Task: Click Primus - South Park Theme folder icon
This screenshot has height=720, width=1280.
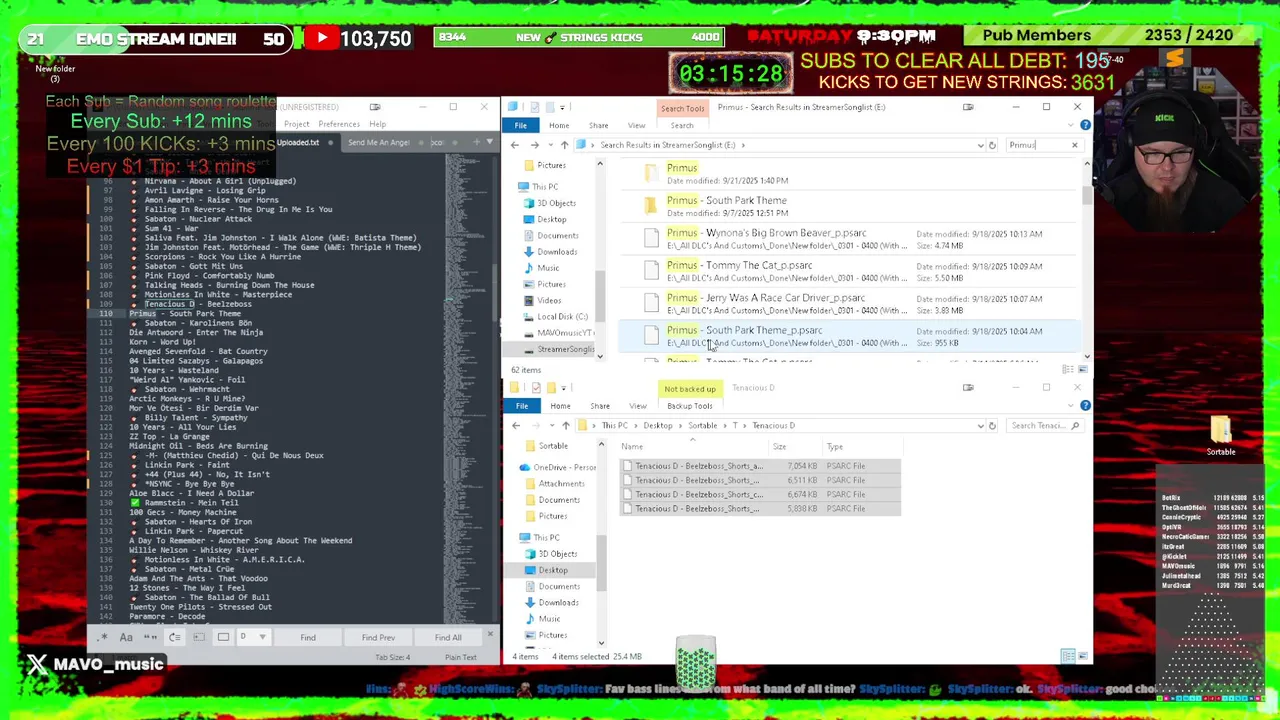Action: (650, 207)
